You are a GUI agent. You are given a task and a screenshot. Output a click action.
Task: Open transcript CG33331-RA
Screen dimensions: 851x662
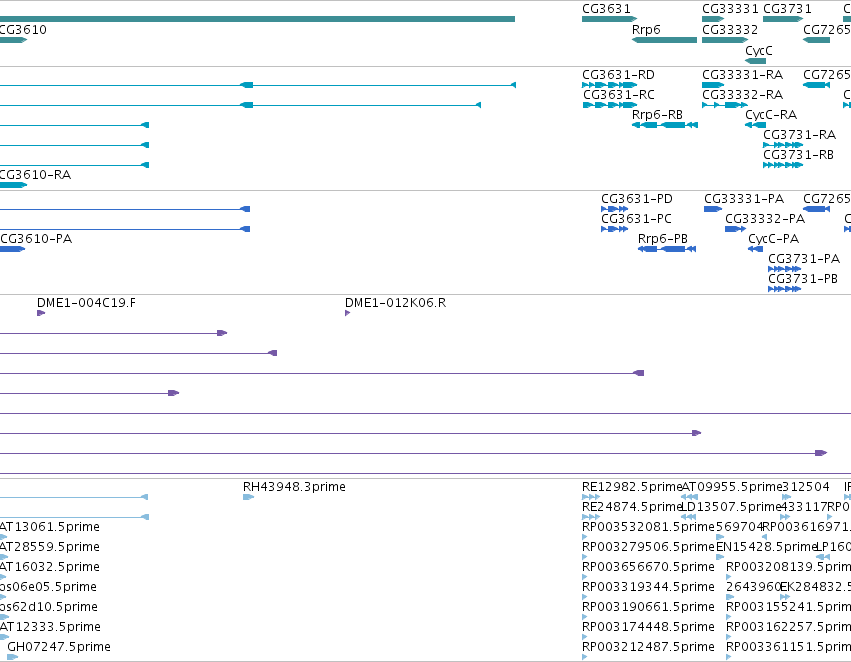coord(742,74)
